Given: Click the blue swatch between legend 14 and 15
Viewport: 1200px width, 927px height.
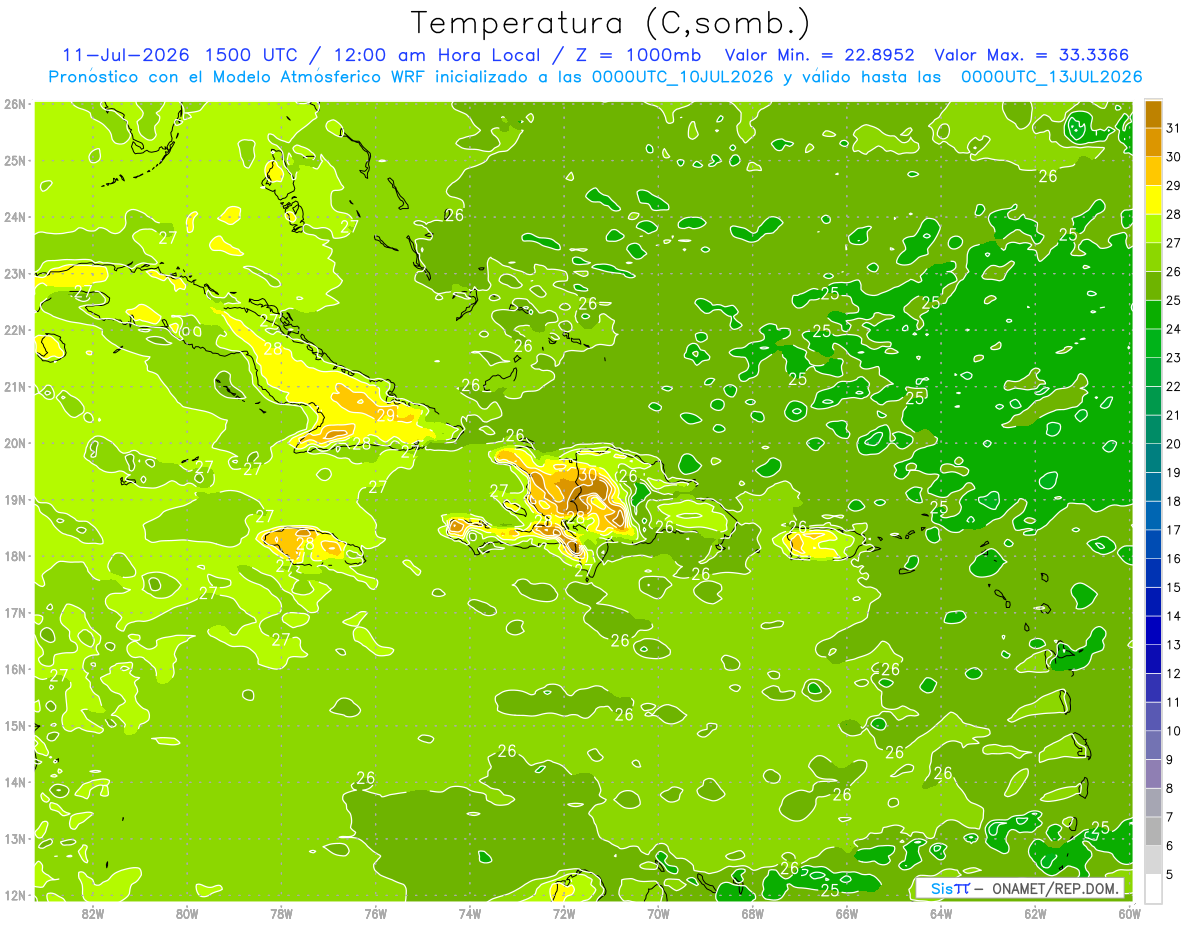Looking at the screenshot, I should pos(1153,602).
